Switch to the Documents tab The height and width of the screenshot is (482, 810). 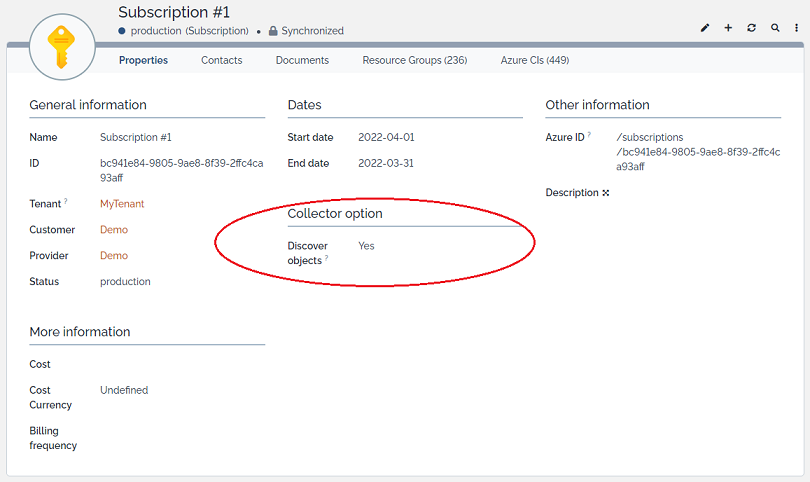[302, 60]
